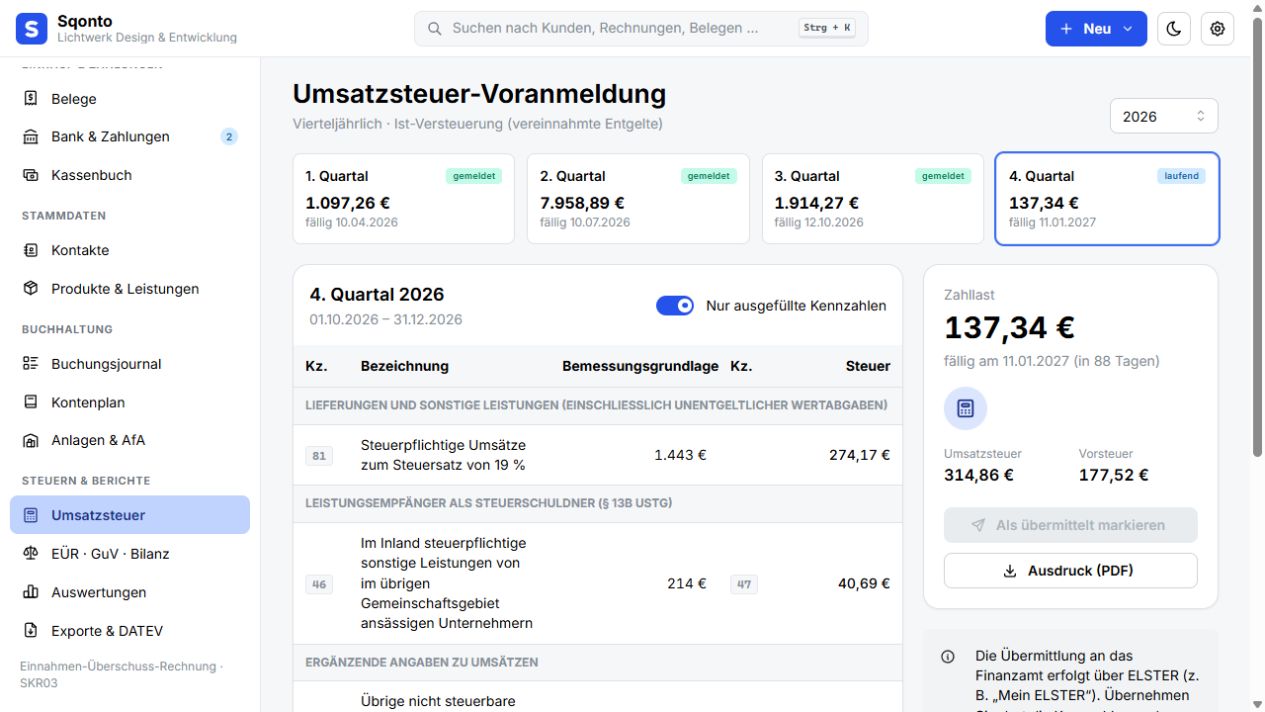Click the 214 € Bemessungsgrundlage value
The height and width of the screenshot is (712, 1265).
[687, 583]
